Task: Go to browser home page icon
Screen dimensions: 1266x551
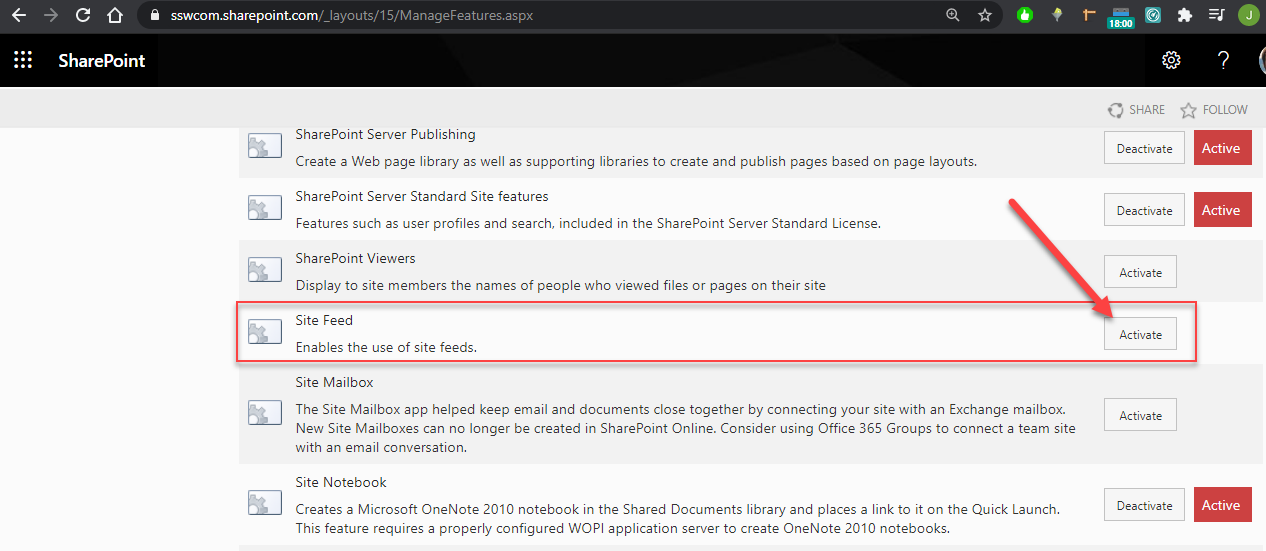Action: click(x=115, y=15)
